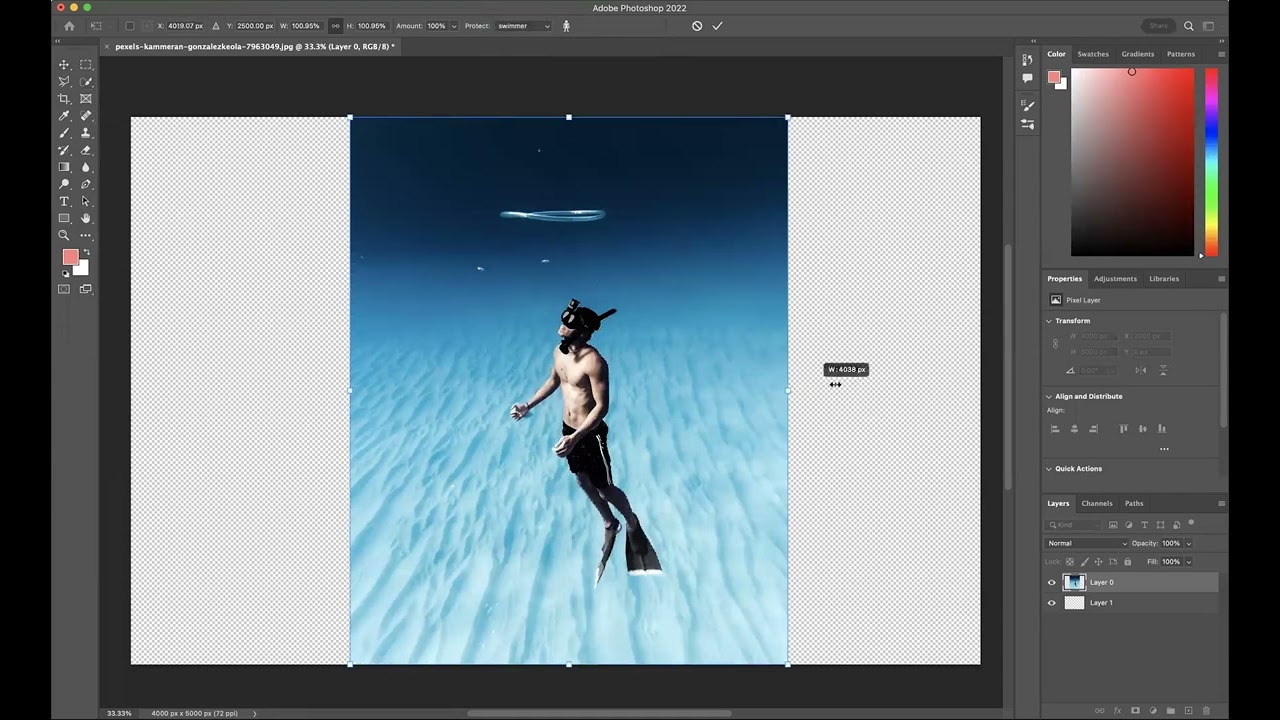Select the Gradient tool
Screen dimensions: 1280x720
click(64, 167)
